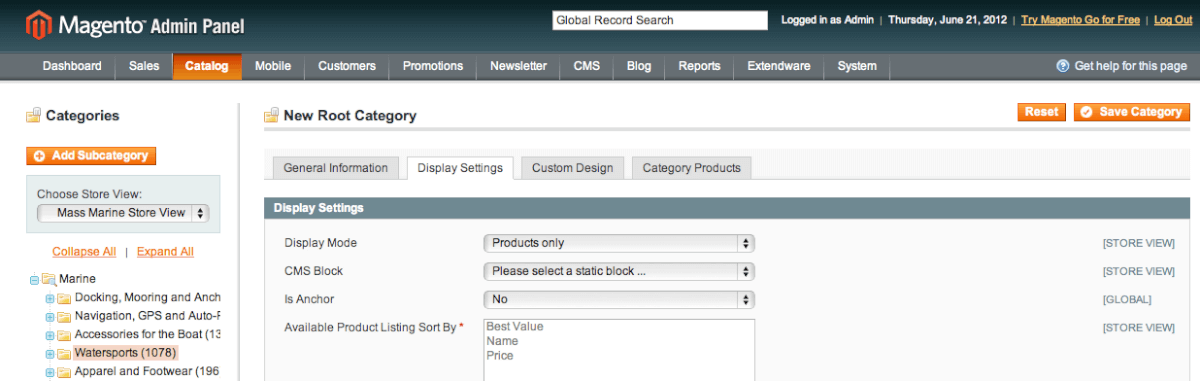Open the Dashboard menu
The height and width of the screenshot is (381, 1200).
coord(72,67)
